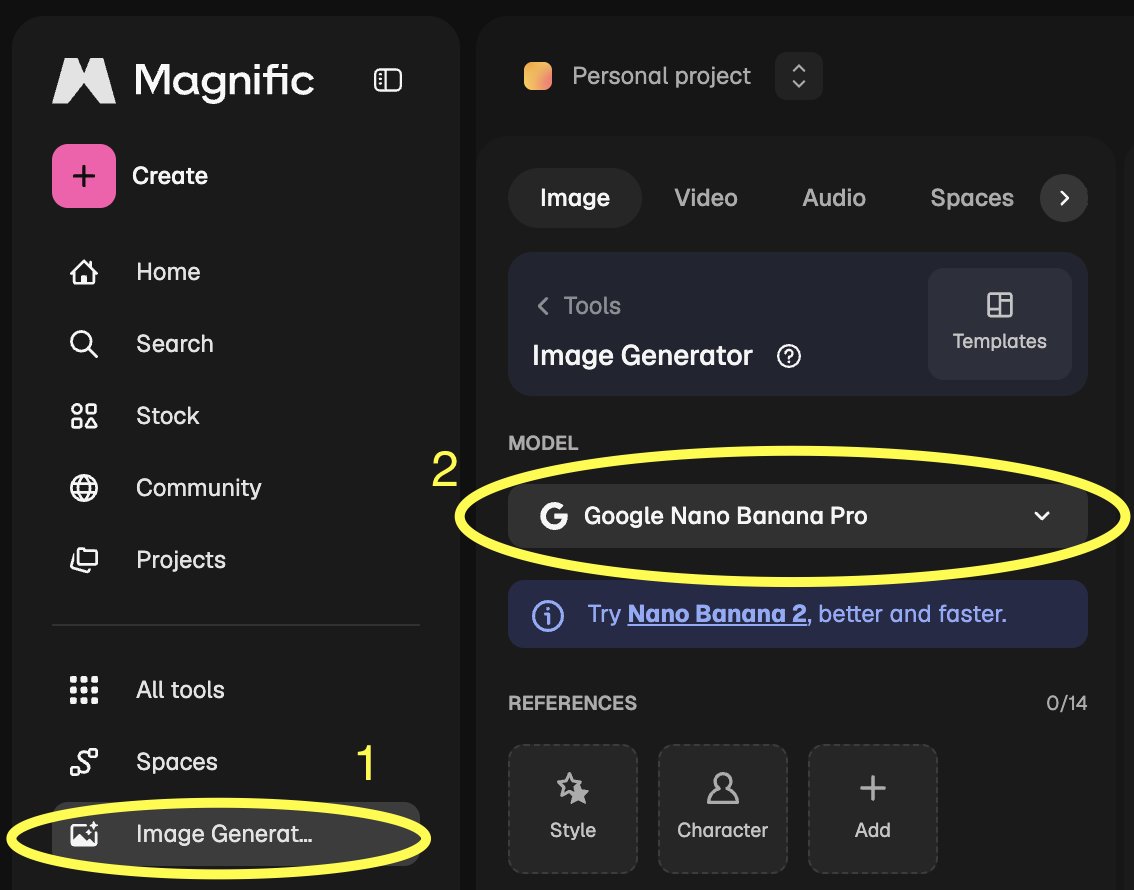Show more tabs with the right arrow
Image resolution: width=1134 pixels, height=890 pixels.
click(1064, 198)
